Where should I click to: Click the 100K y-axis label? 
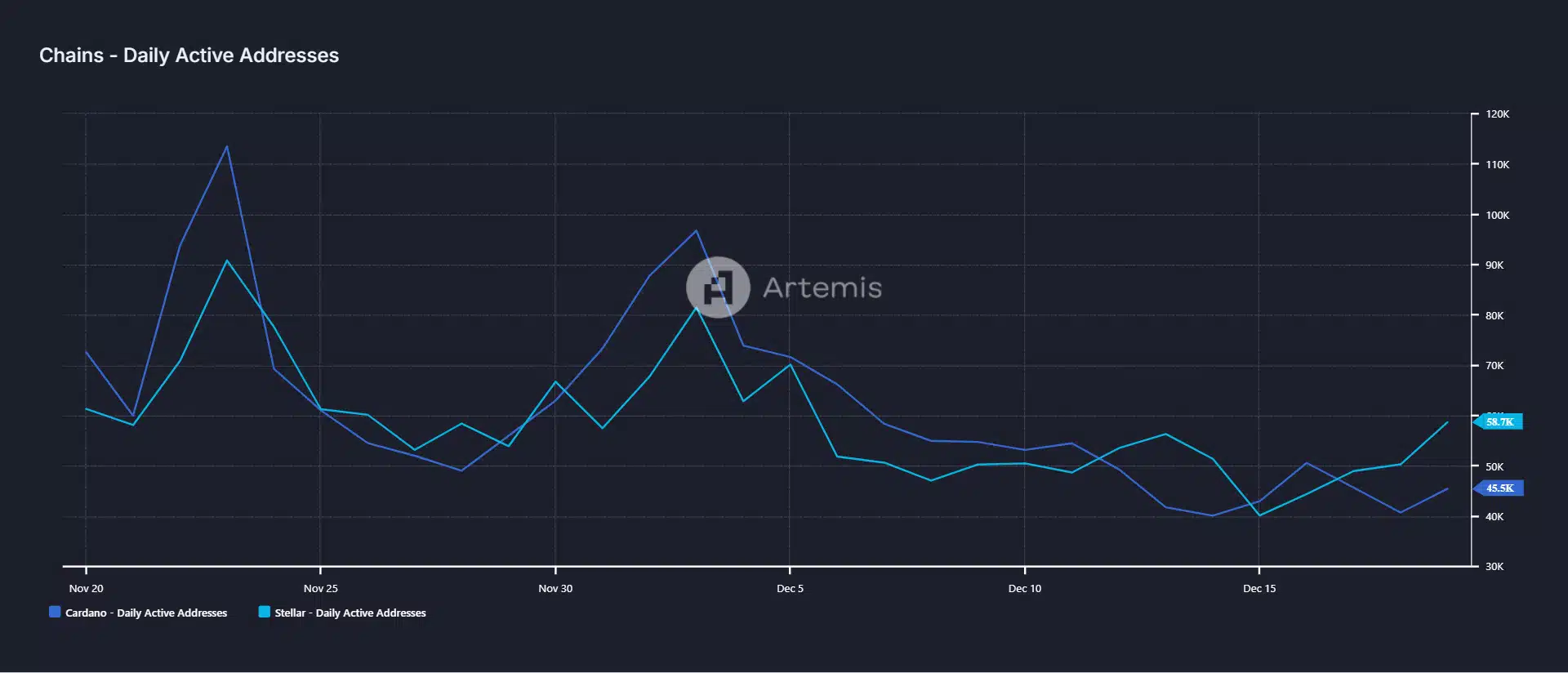1498,216
